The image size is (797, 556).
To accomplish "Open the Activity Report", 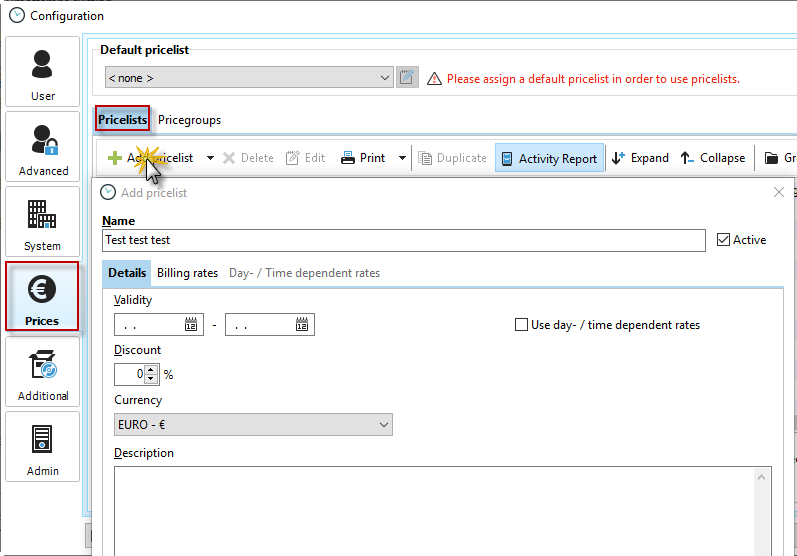I will pos(549,158).
